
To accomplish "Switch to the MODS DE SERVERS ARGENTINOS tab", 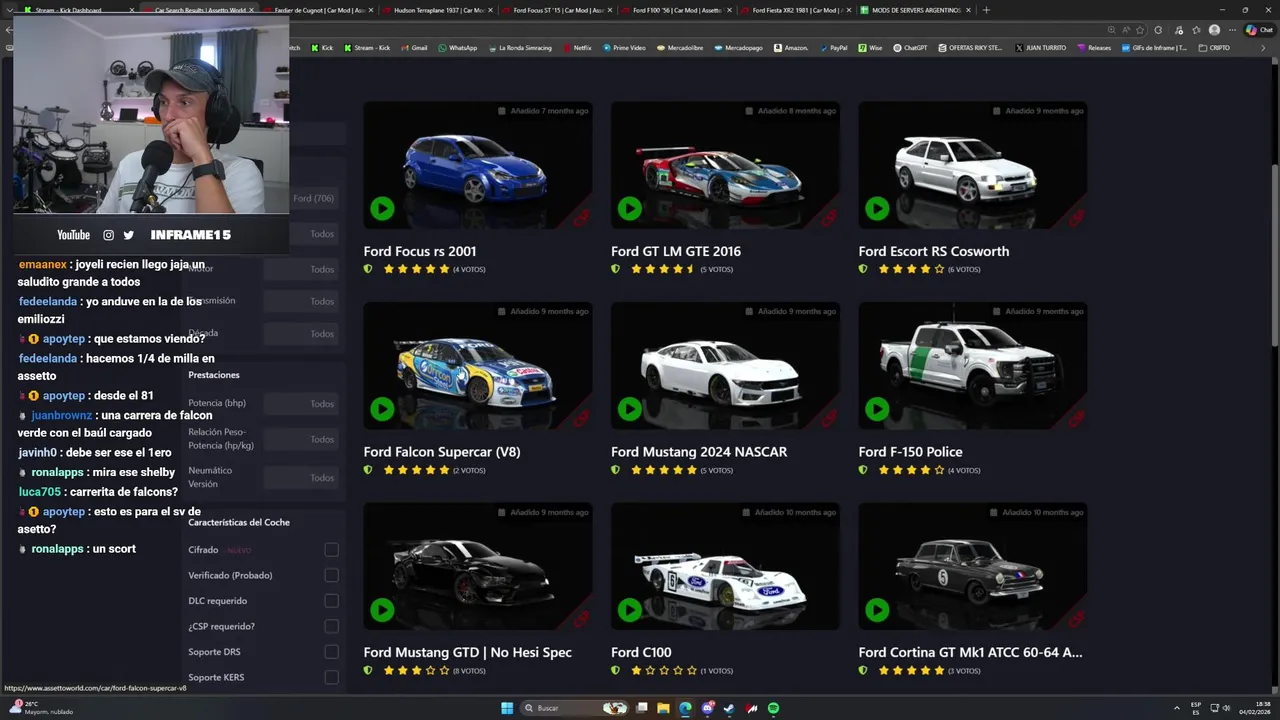I will tap(916, 10).
